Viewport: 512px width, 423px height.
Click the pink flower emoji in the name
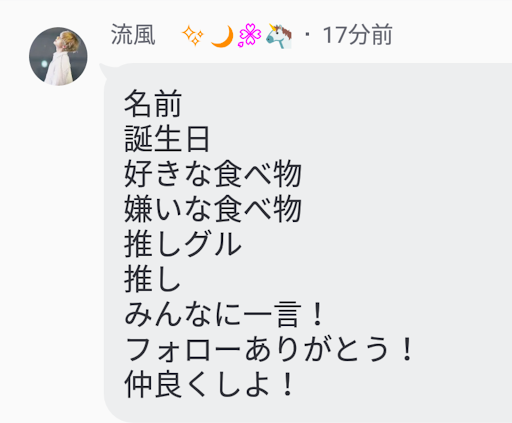click(249, 35)
